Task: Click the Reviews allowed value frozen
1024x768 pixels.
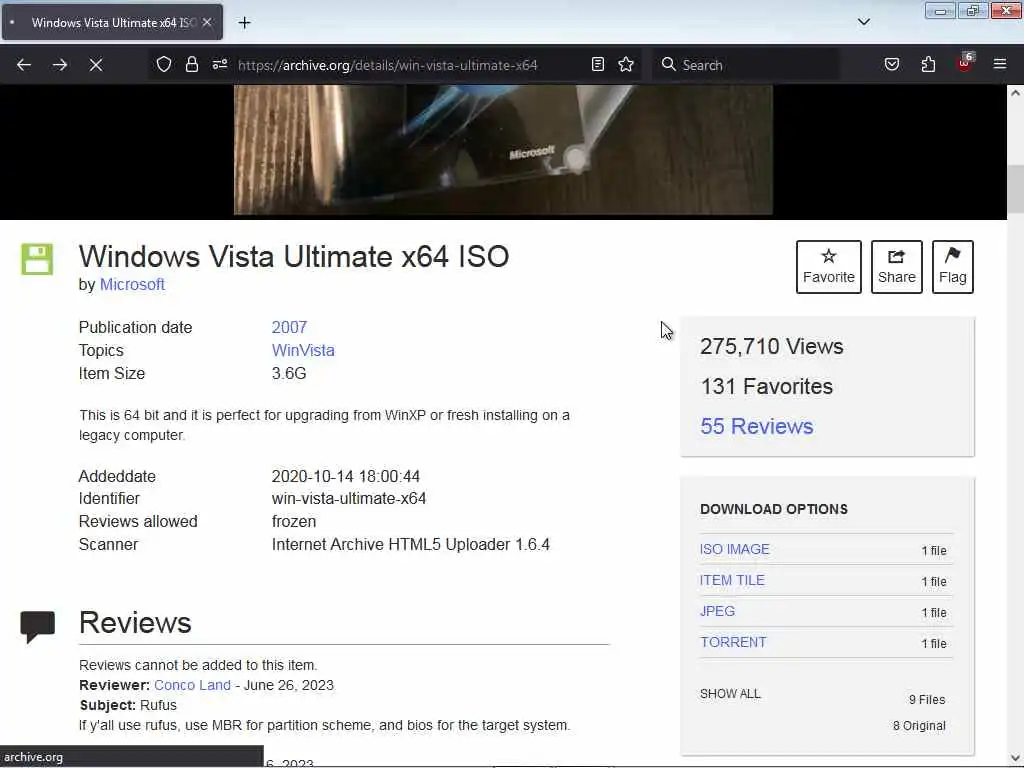Action: [294, 522]
